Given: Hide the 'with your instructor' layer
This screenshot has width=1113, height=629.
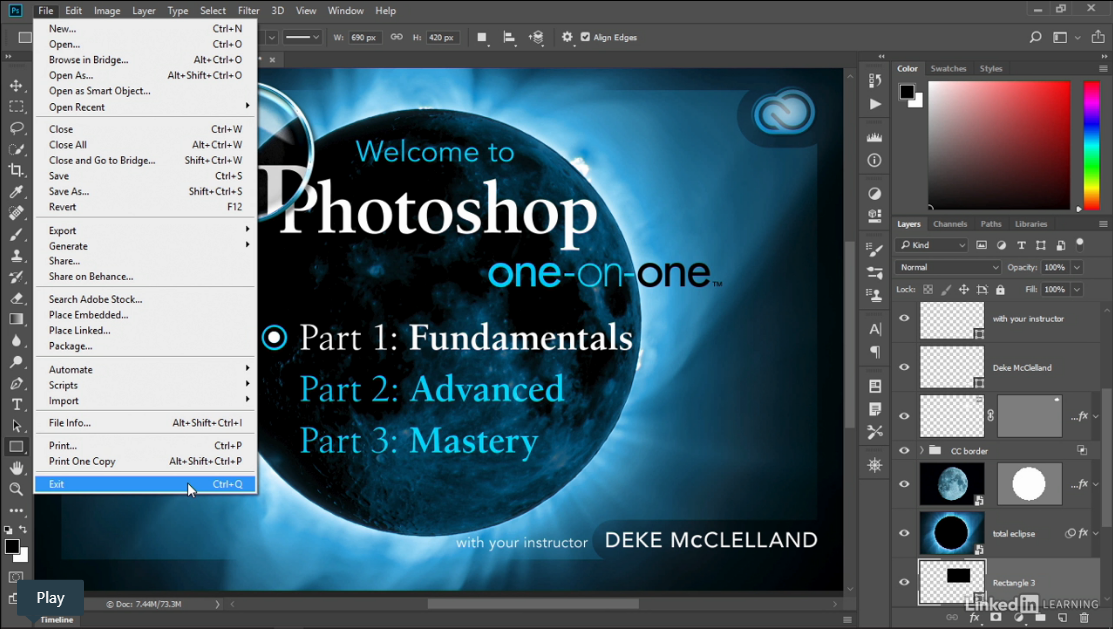Looking at the screenshot, I should pyautogui.click(x=904, y=318).
